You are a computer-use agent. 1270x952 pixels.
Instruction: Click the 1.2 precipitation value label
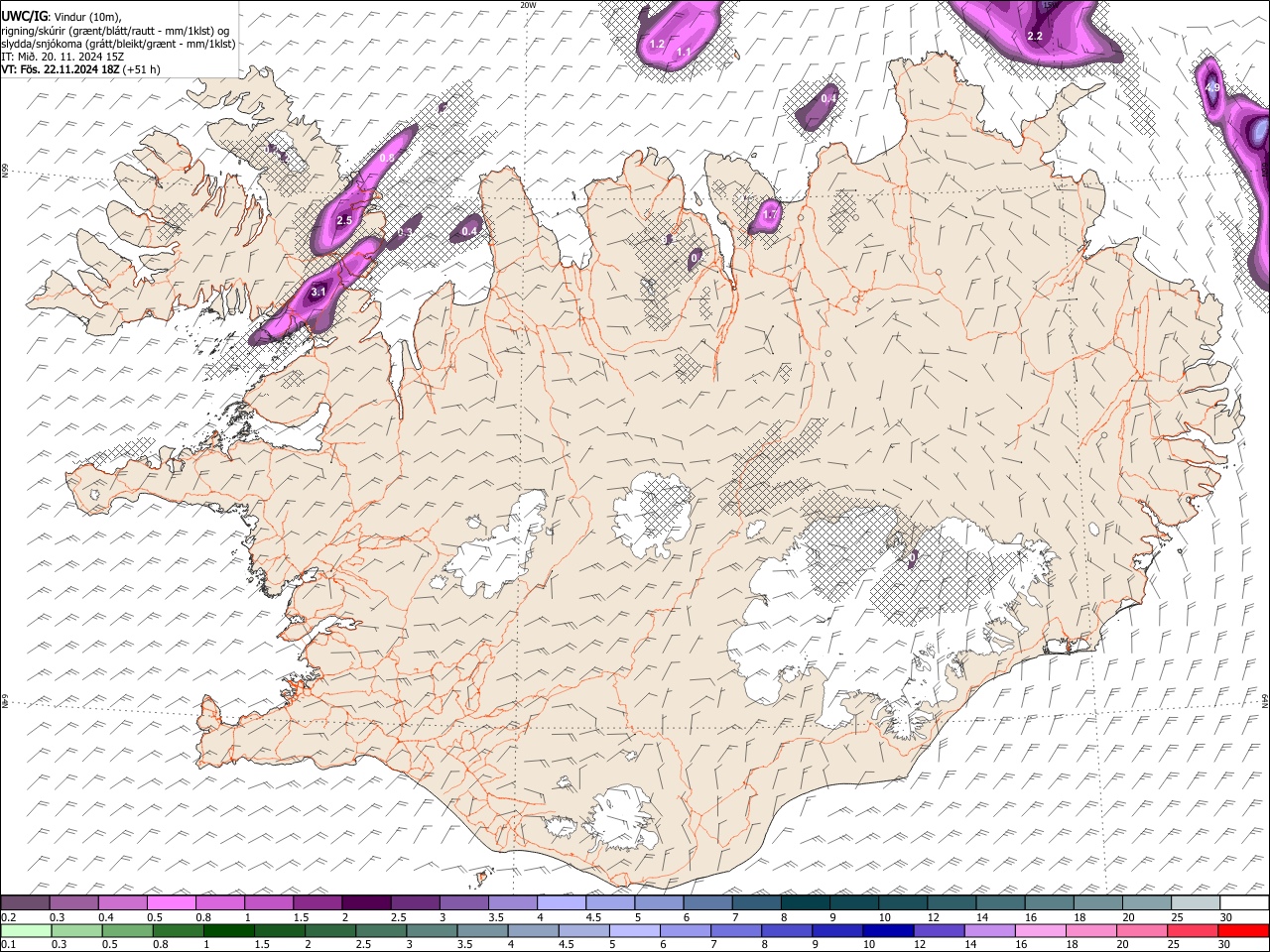(x=657, y=45)
